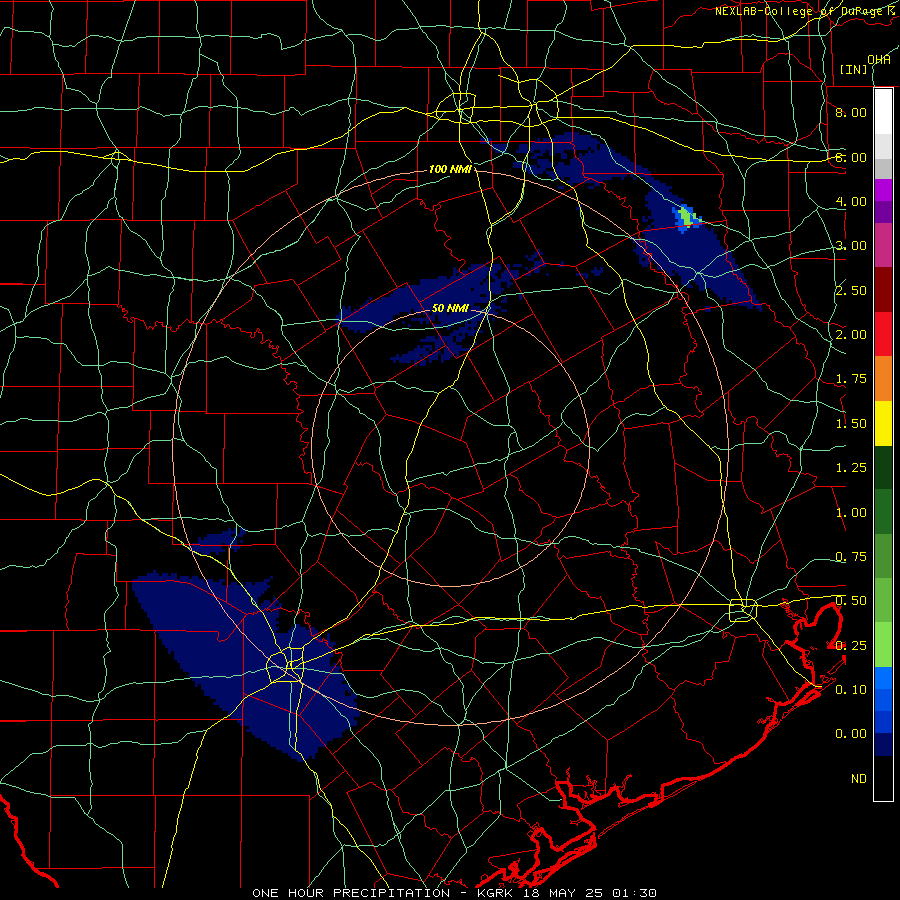
Task: Click the 0.50 legend value
Action: click(x=851, y=601)
